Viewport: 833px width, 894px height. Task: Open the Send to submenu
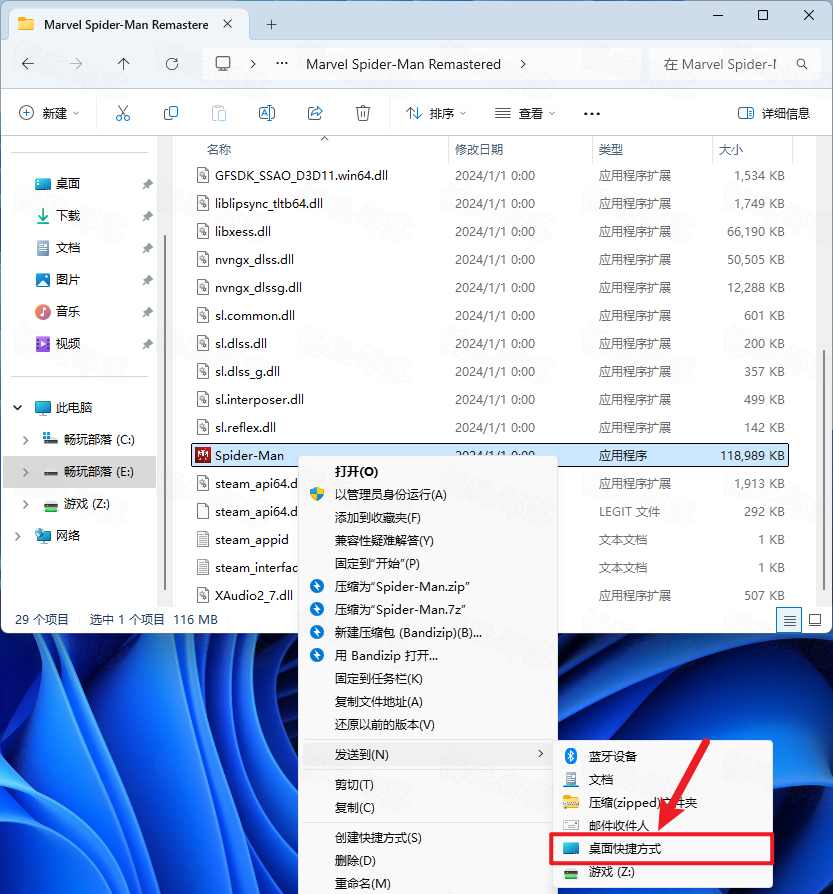[428, 754]
